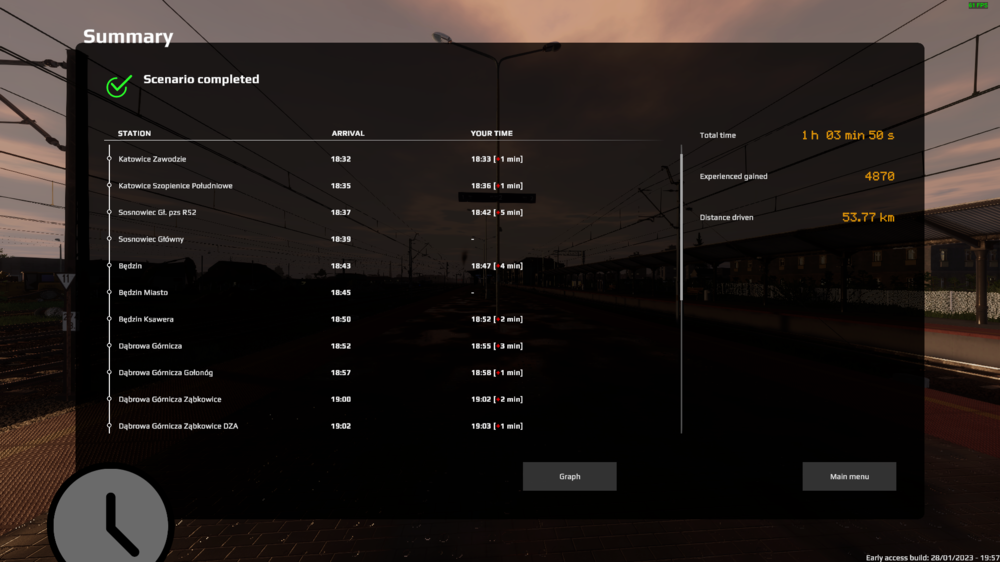
Task: Click your time 18:42 with 5 min delay
Action: 497,212
